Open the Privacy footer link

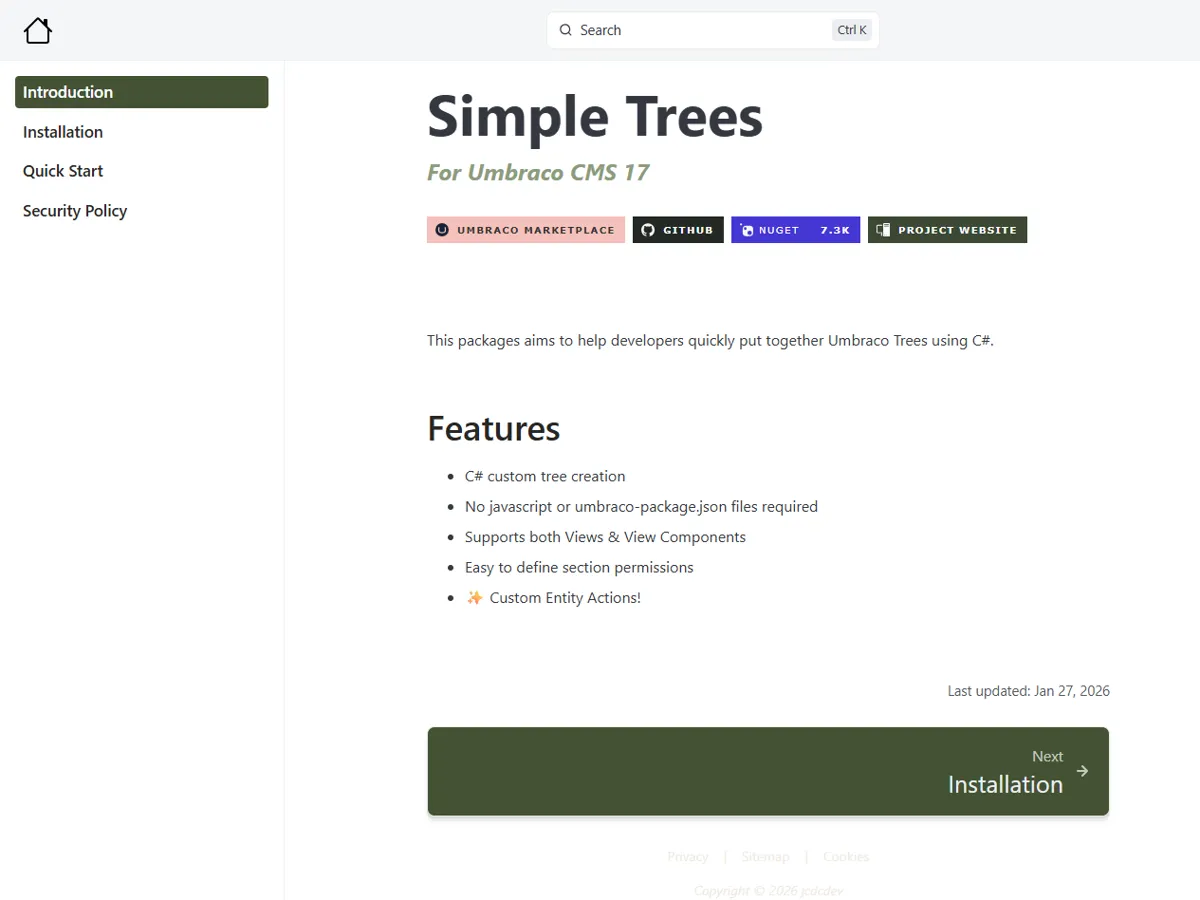(687, 857)
